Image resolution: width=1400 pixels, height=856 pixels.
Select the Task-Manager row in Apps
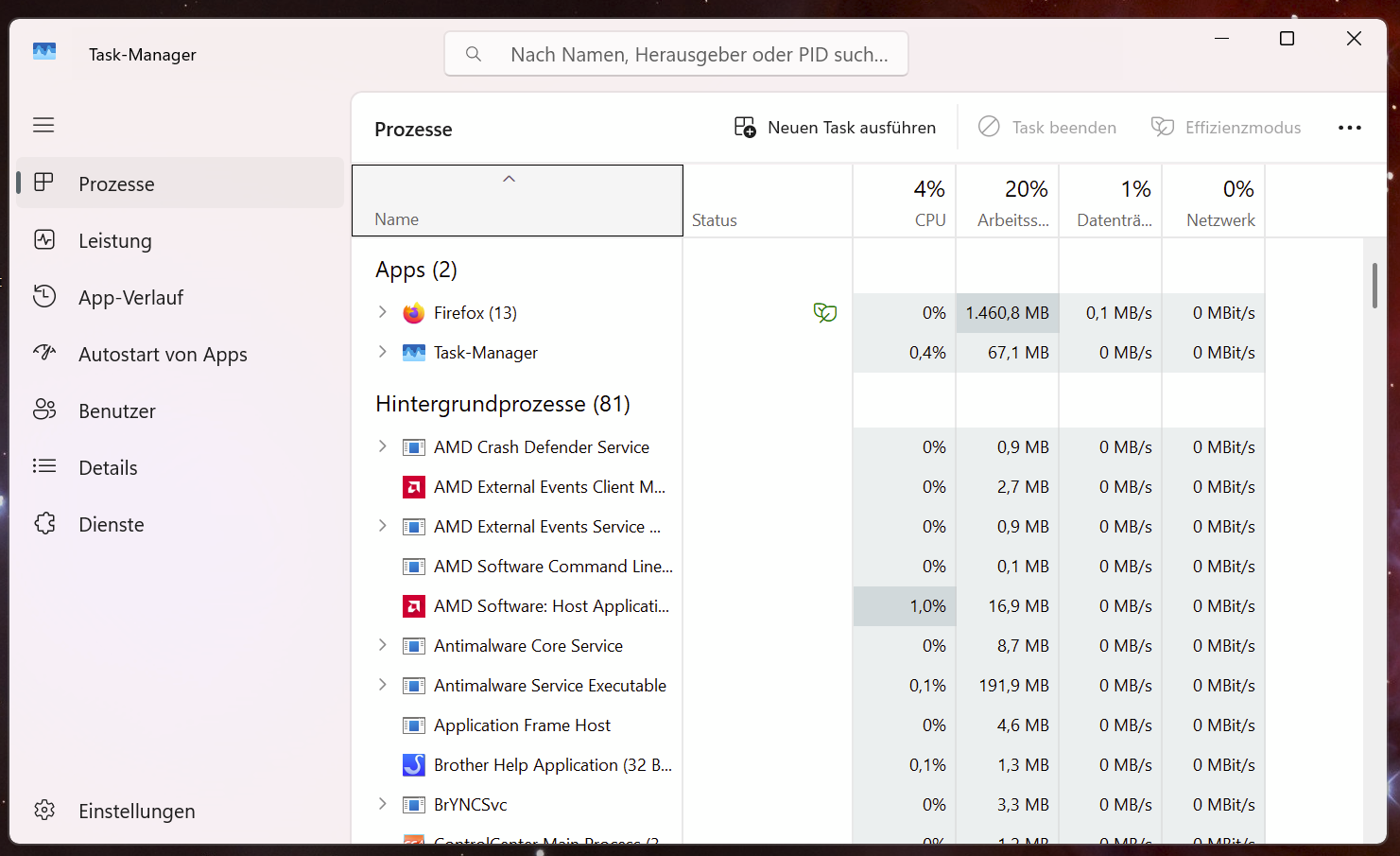coord(808,352)
